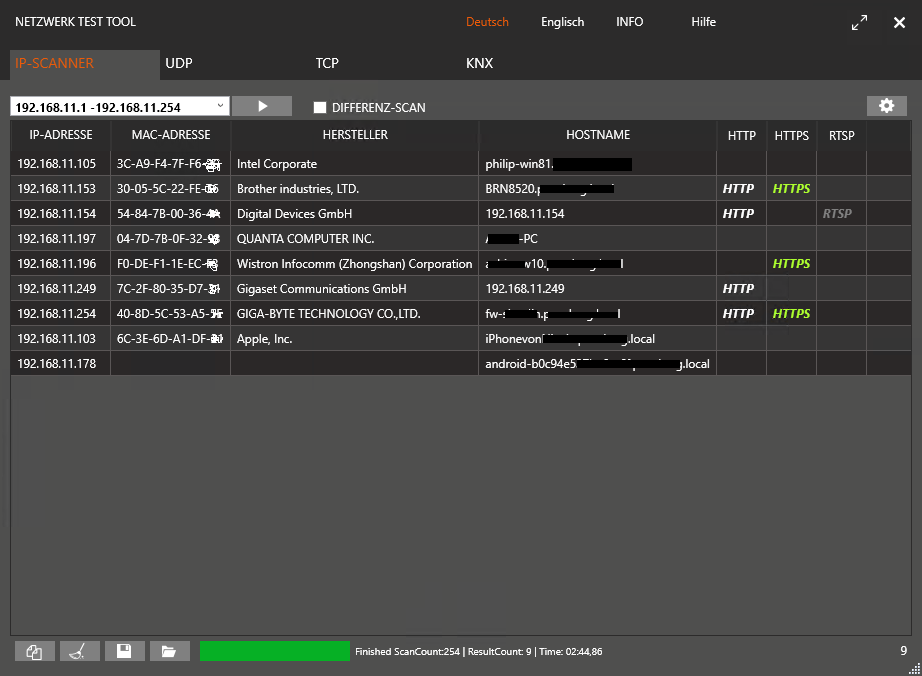Open HTTPS link for Brother printer row

pyautogui.click(x=791, y=189)
